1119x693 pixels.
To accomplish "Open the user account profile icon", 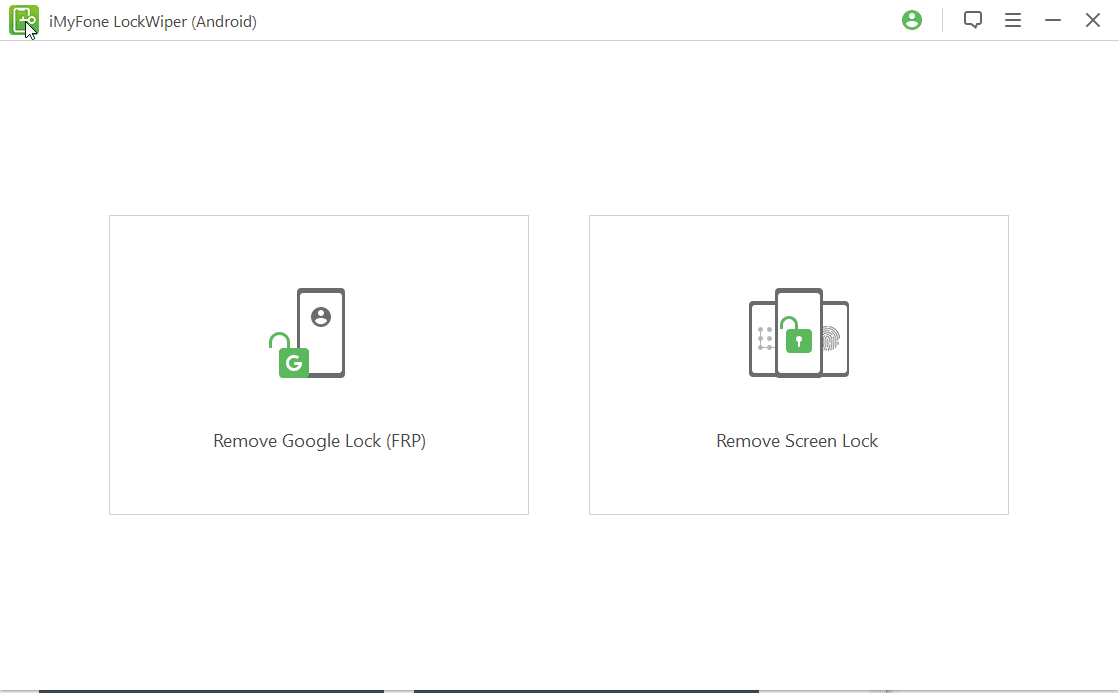I will click(912, 20).
